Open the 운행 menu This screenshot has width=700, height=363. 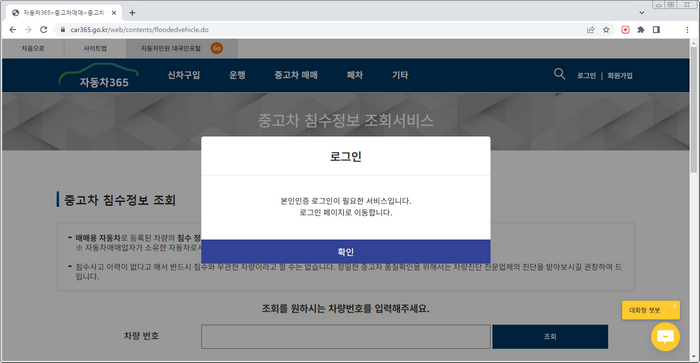click(237, 75)
